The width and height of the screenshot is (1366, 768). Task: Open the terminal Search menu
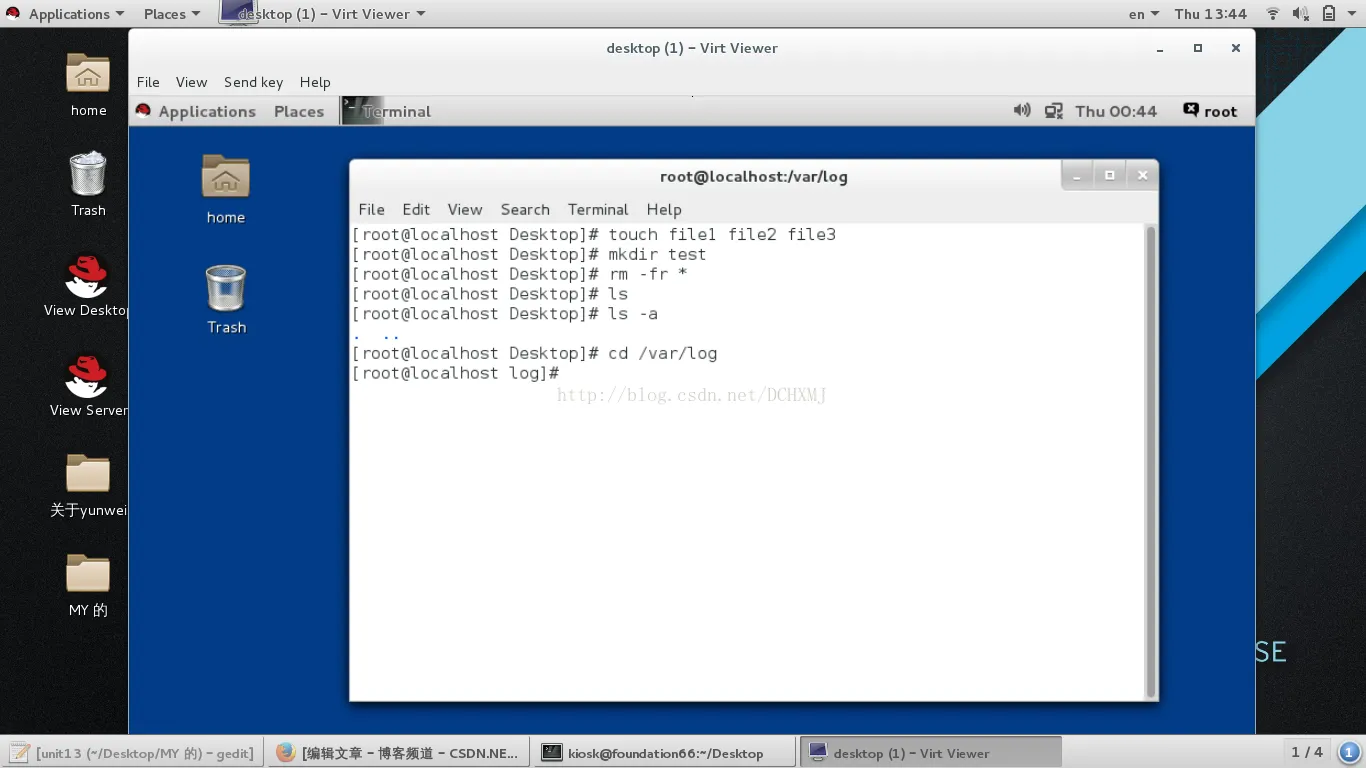[525, 209]
